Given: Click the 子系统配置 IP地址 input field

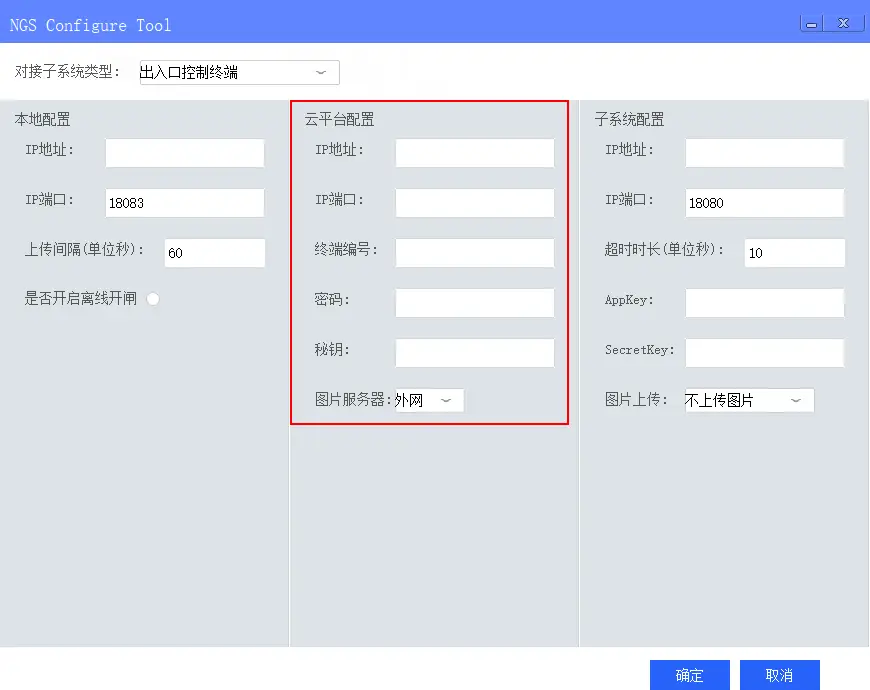Looking at the screenshot, I should click(764, 153).
